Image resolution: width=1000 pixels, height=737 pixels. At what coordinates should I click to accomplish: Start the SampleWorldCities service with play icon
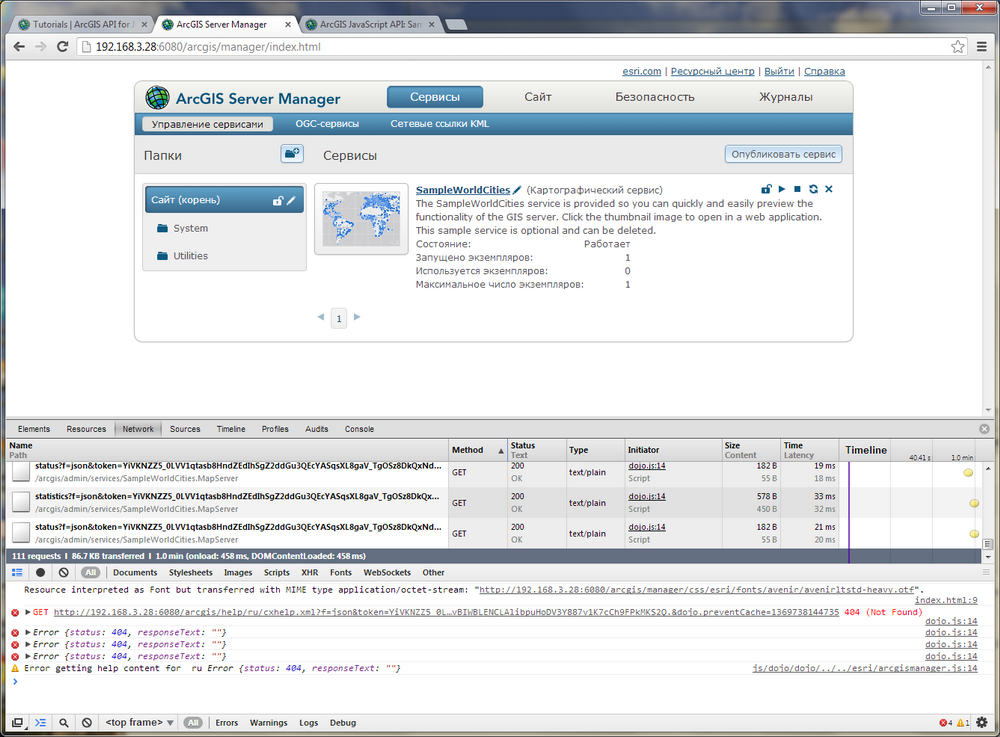(782, 189)
